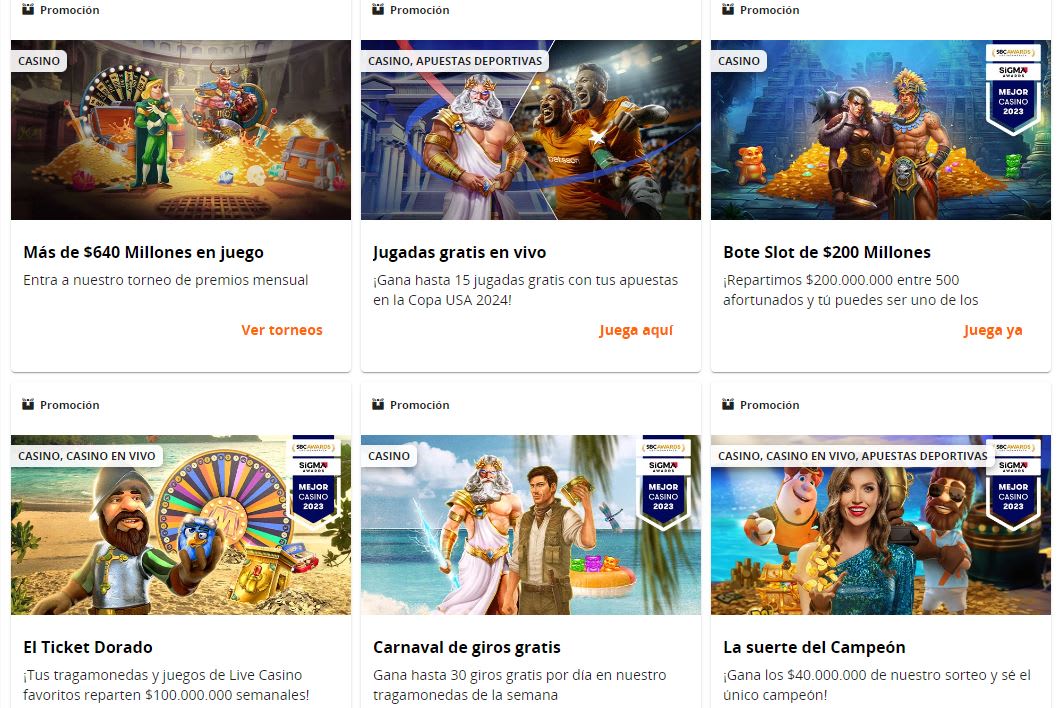Click the promo icon above the Jugadas gratis card
Viewport: 1062px width, 708px height.
click(378, 9)
